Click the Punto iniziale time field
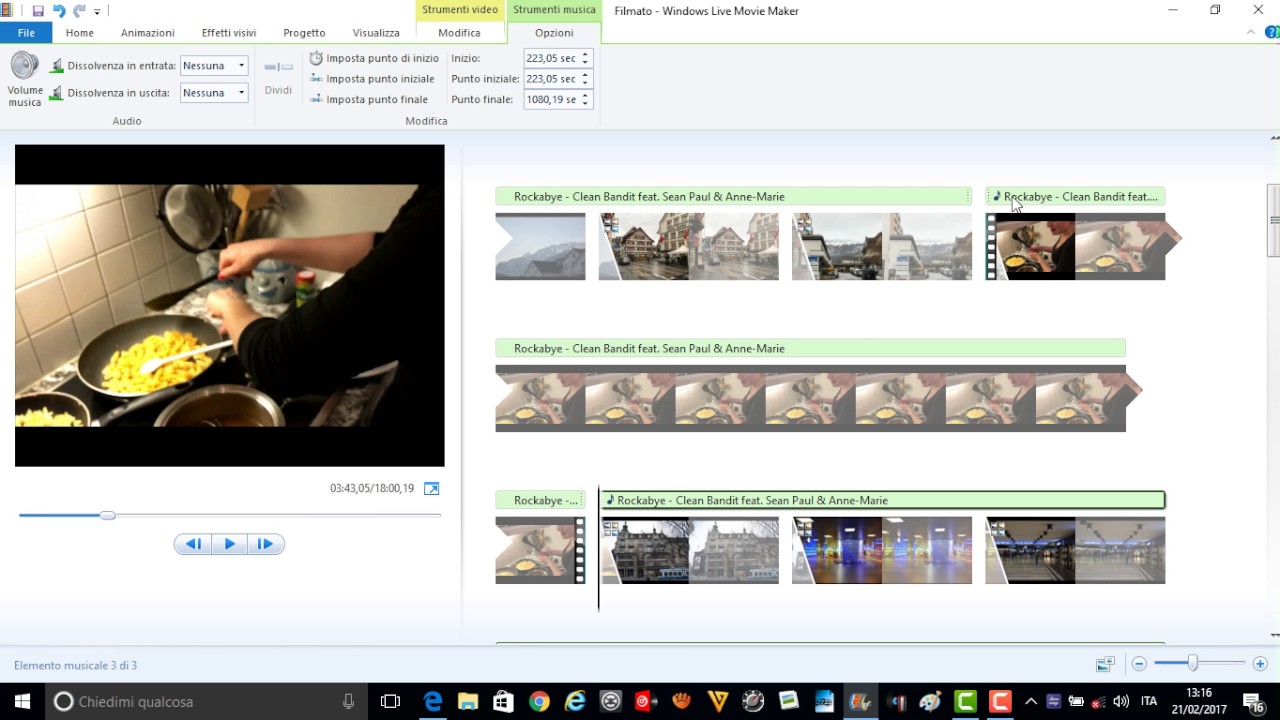Screen dimensions: 1280x720 pyautogui.click(x=551, y=79)
